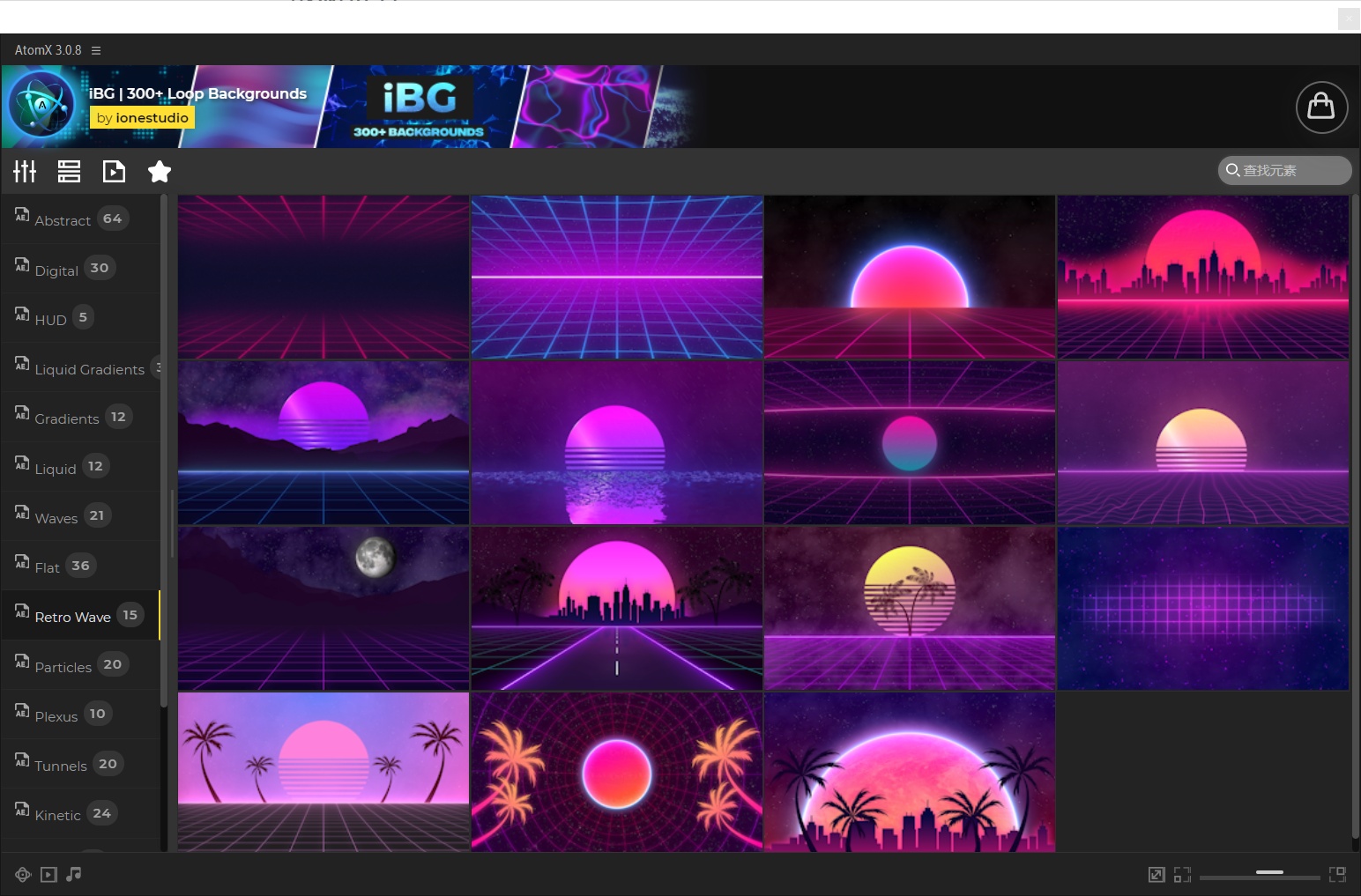The image size is (1361, 896).
Task: Select the orange palms circular grid thumbnail
Action: click(x=617, y=772)
